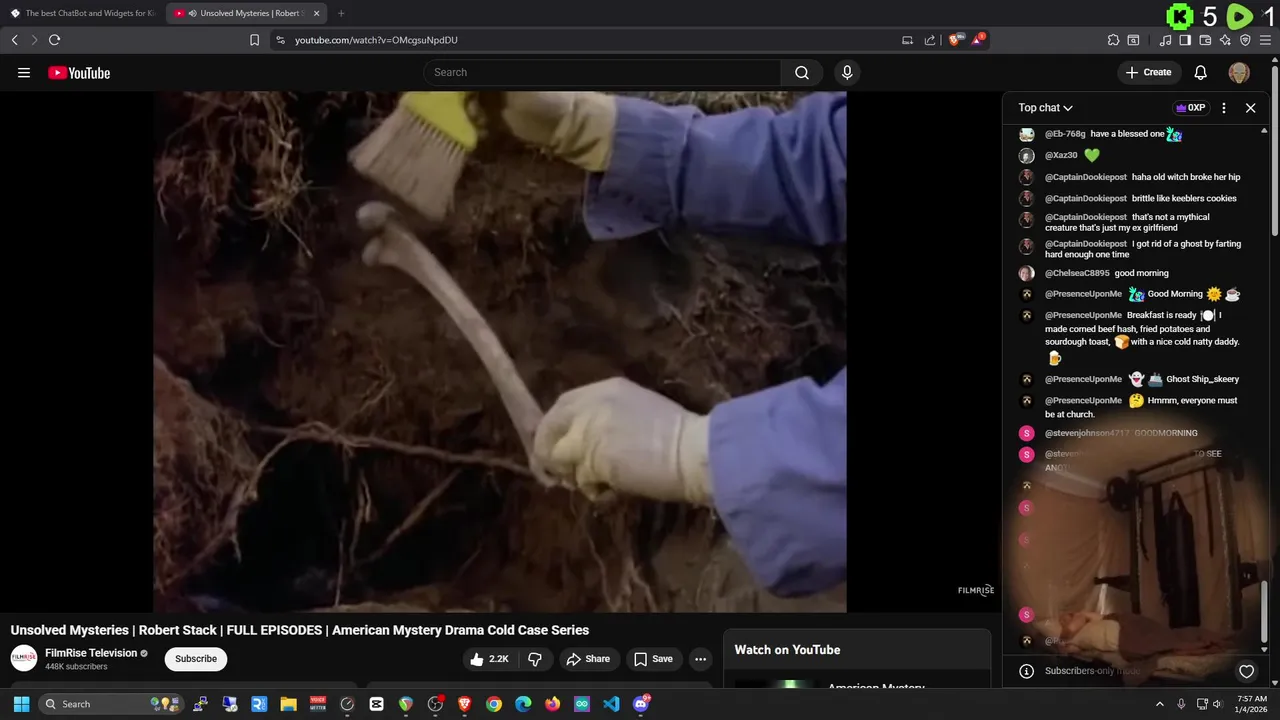This screenshot has width=1280, height=720.
Task: Open the YouTube guide hamburger menu
Action: coord(24,73)
